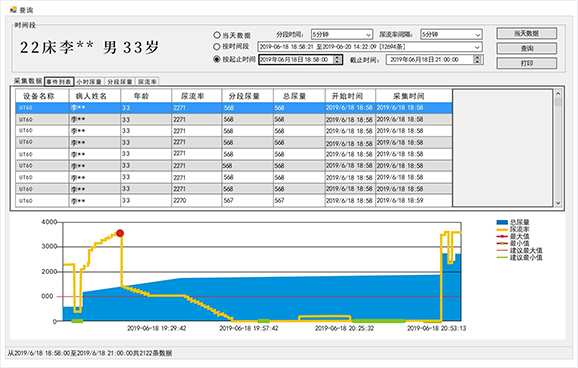Click the 2270 flow rate cell
Image resolution: width=578 pixels, height=368 pixels.
(196, 201)
